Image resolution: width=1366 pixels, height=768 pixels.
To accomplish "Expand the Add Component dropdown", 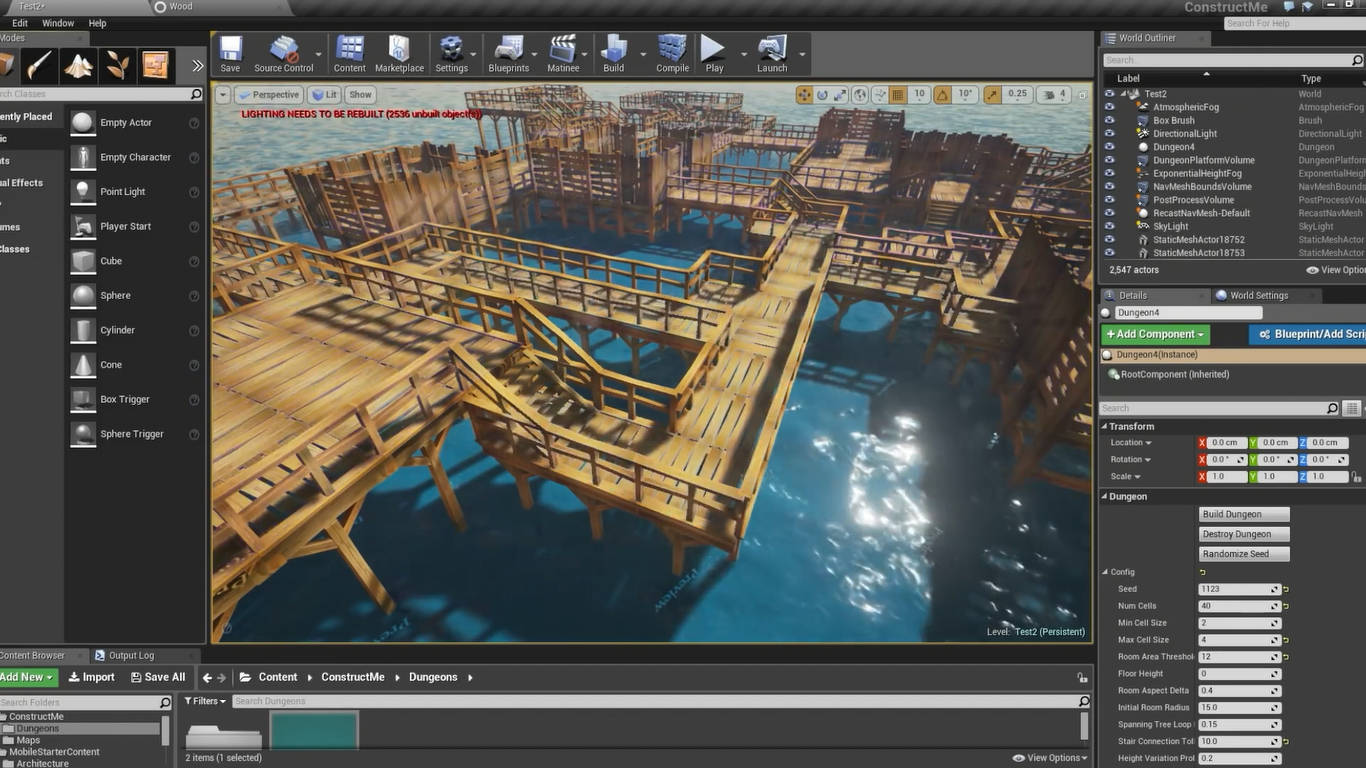I will point(1155,334).
